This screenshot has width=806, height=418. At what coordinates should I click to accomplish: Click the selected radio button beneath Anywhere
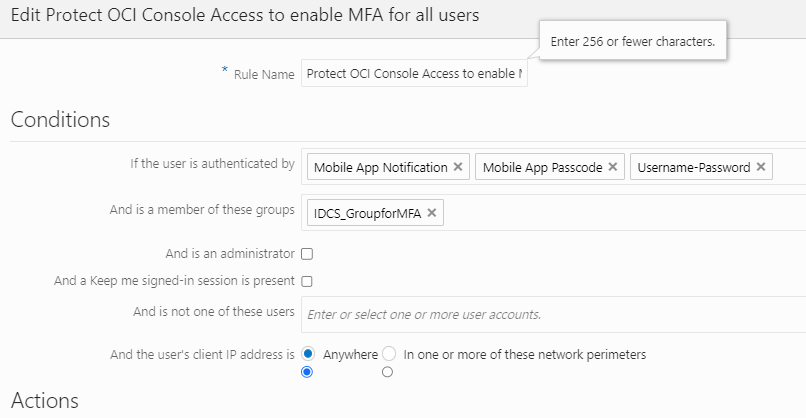(x=307, y=372)
